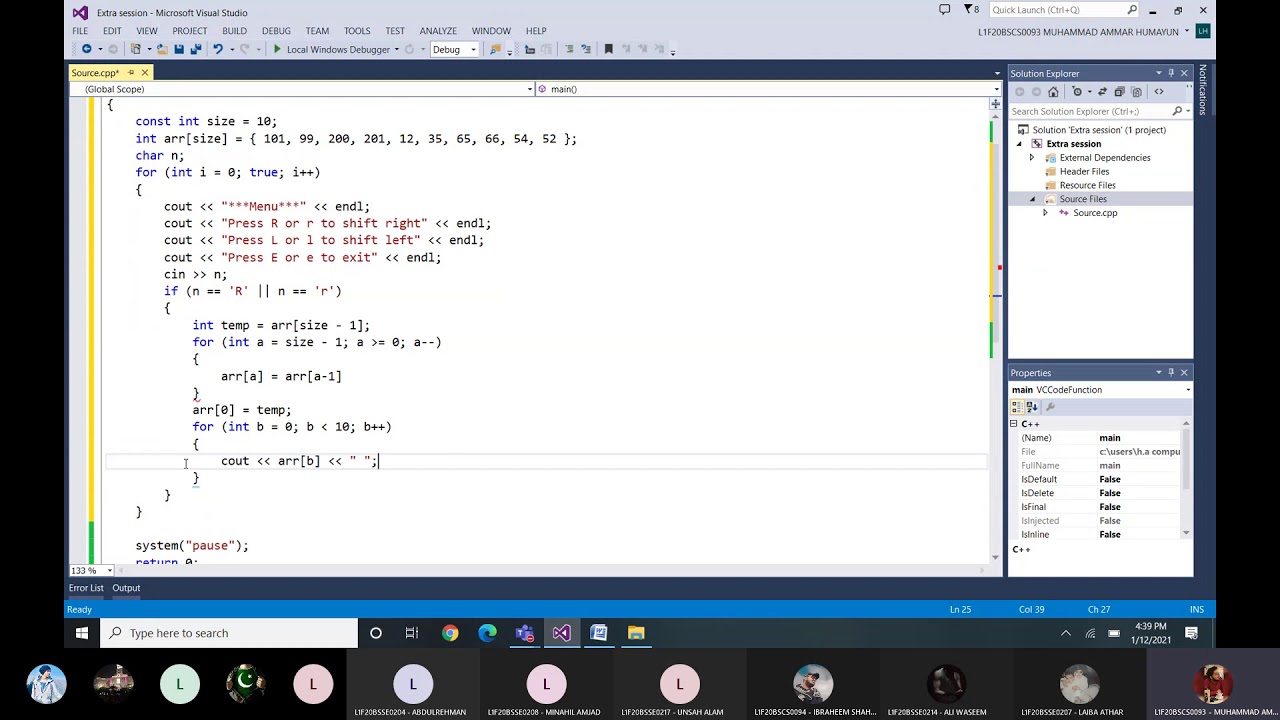This screenshot has height=720, width=1280.
Task: Collapse the Source Files folder
Action: 1032,199
